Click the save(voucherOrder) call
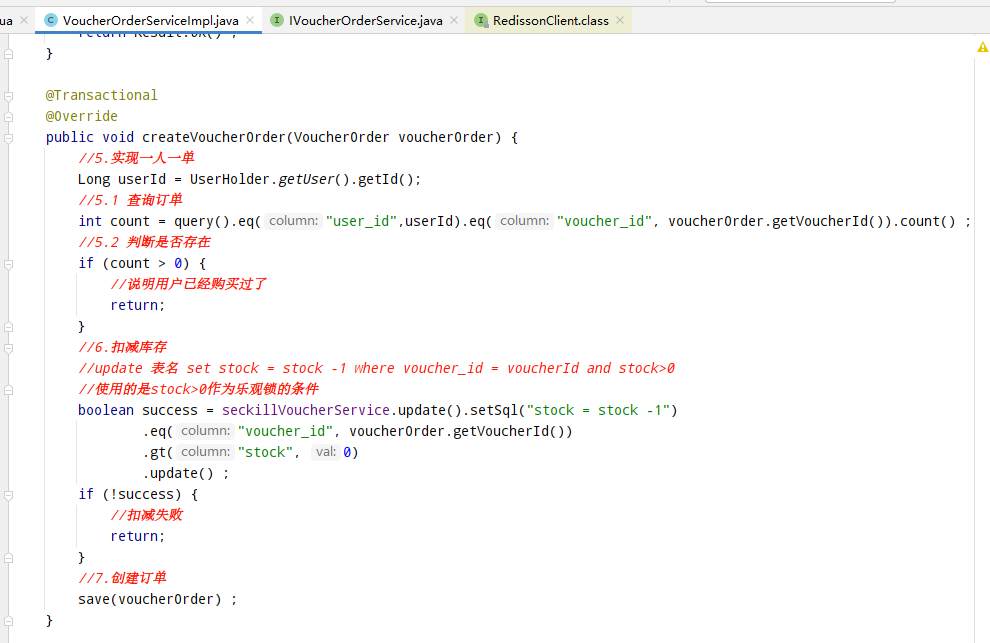 click(x=150, y=599)
